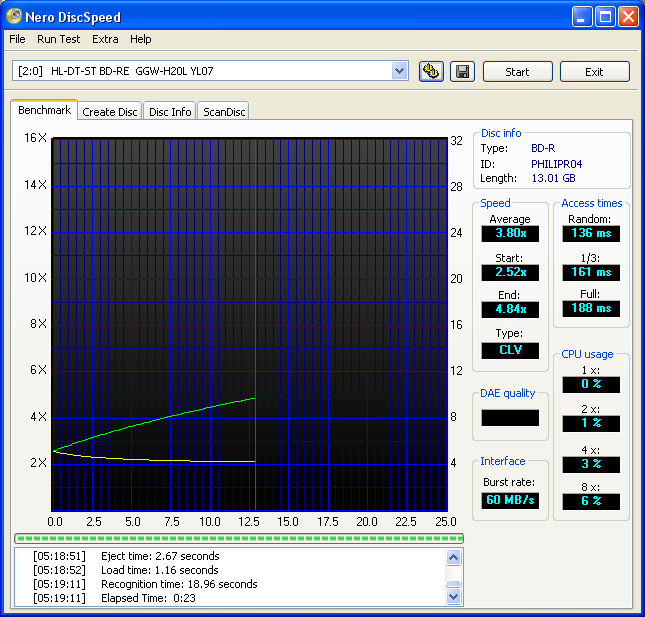The width and height of the screenshot is (645, 617).
Task: Click the log scrollbar thumb
Action: pyautogui.click(x=453, y=584)
